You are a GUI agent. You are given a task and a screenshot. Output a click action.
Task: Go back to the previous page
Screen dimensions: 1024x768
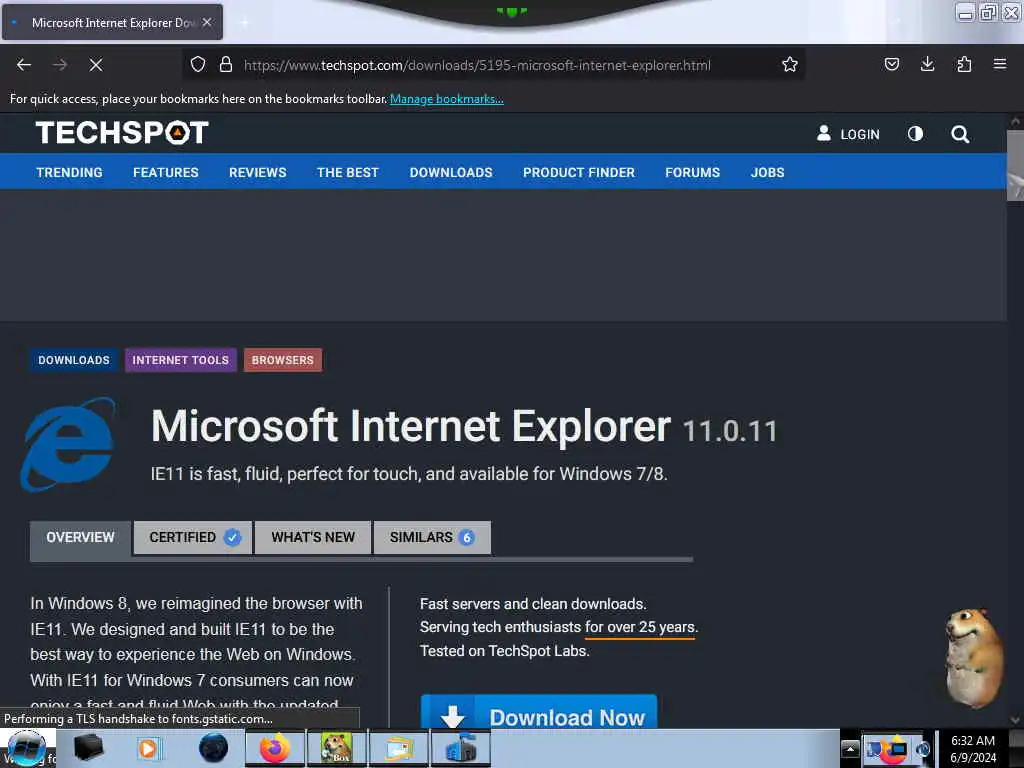[24, 65]
